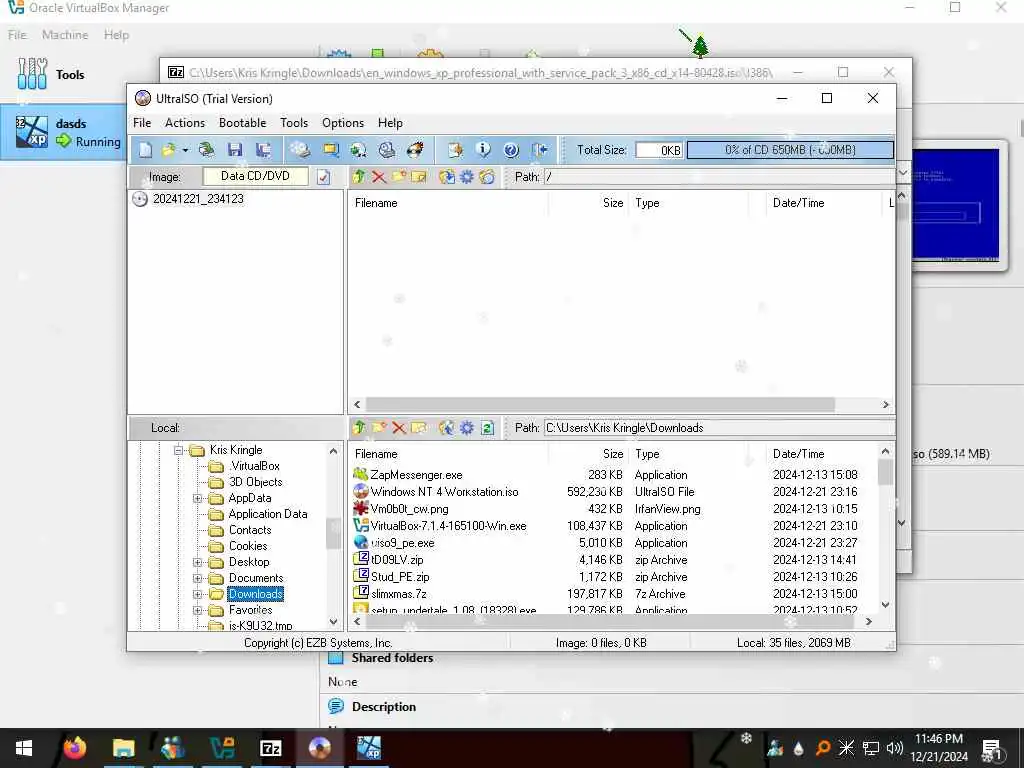Image resolution: width=1024 pixels, height=768 pixels.
Task: Click the bootable checkmark icon beside Data CD/DVD
Action: click(323, 177)
